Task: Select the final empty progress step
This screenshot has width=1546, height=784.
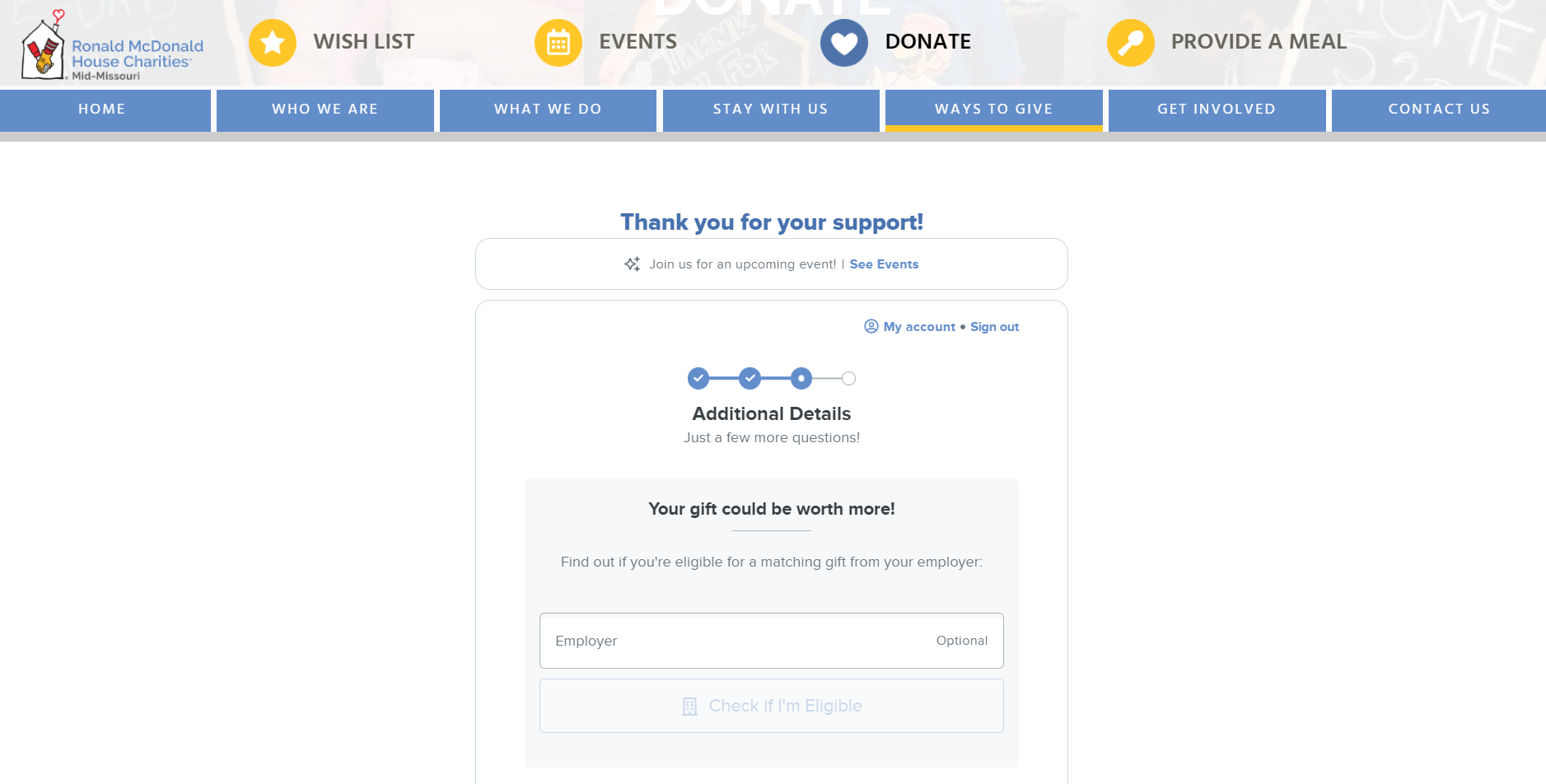Action: click(x=849, y=378)
